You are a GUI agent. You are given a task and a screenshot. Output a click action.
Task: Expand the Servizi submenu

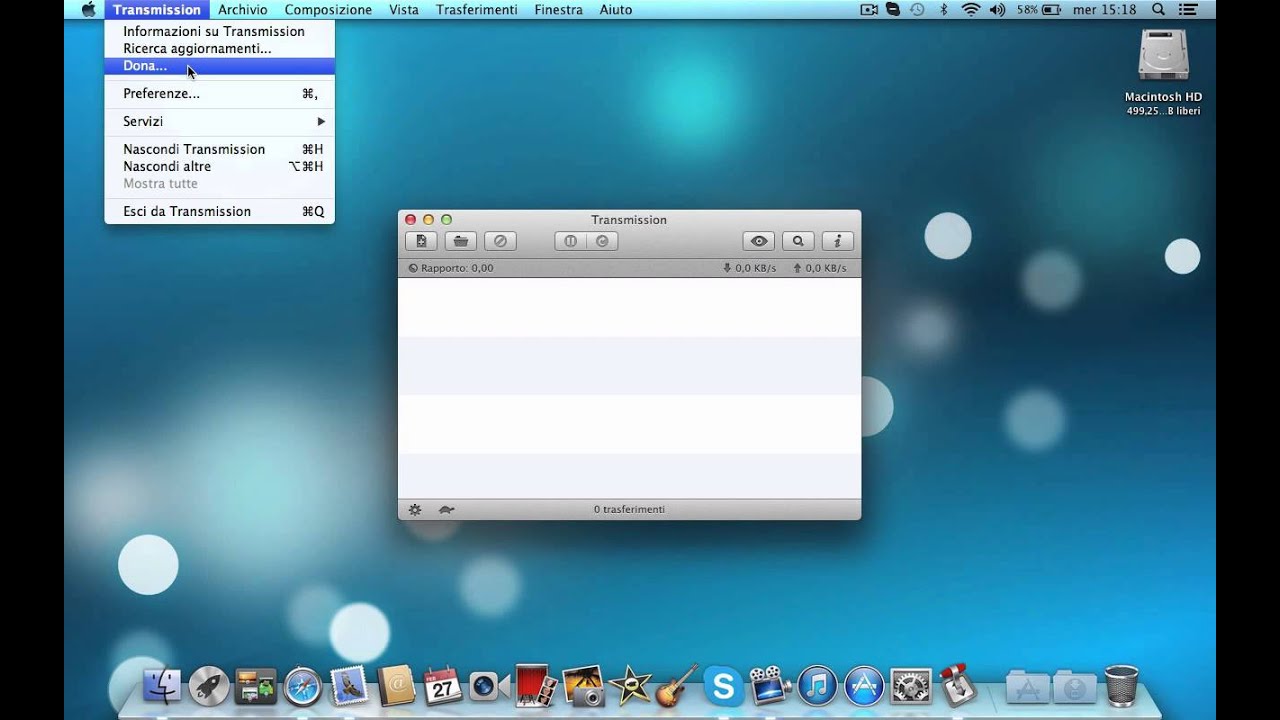coord(220,121)
